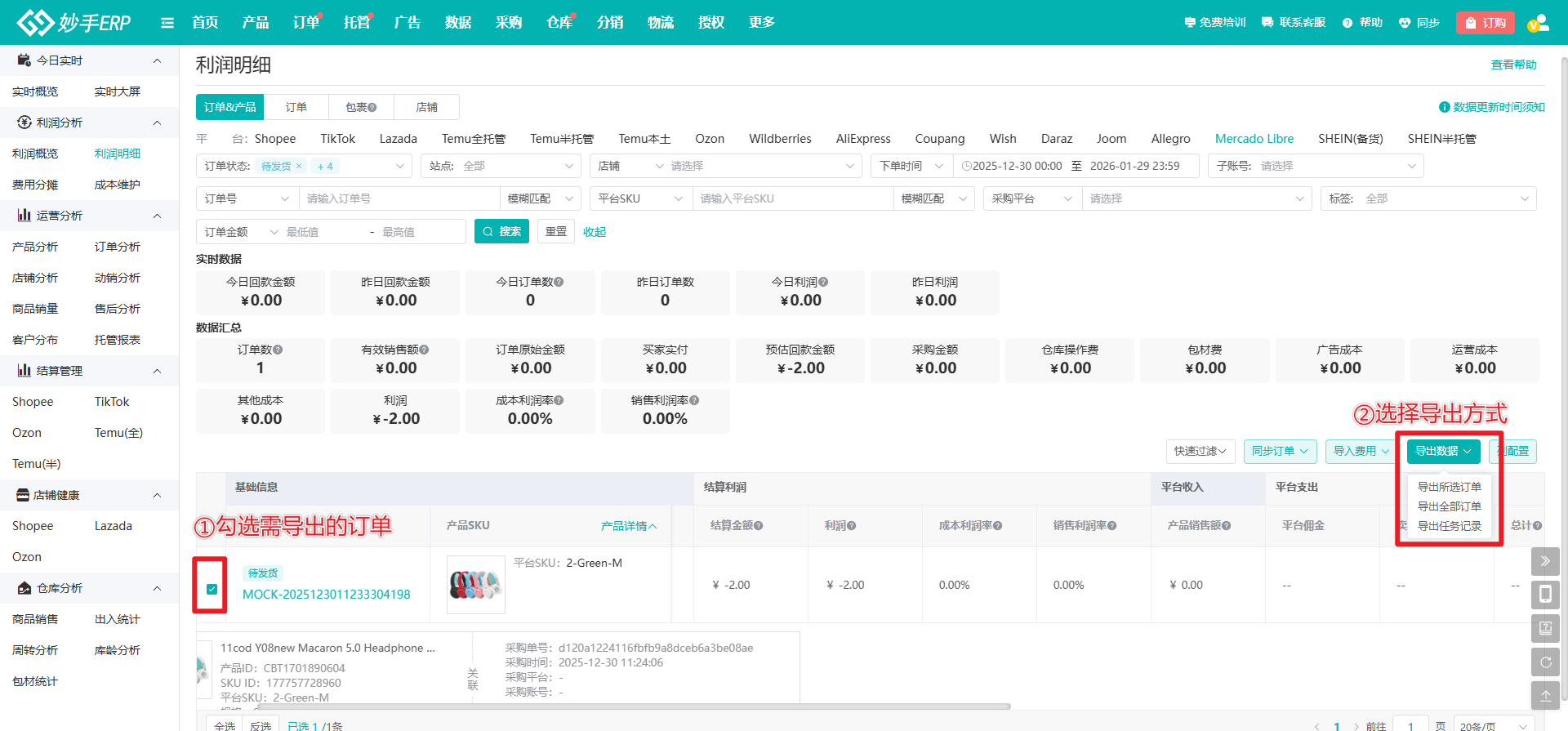Image resolution: width=1568 pixels, height=731 pixels.
Task: Choose 导出所选订单 from export menu
Action: click(x=1449, y=487)
